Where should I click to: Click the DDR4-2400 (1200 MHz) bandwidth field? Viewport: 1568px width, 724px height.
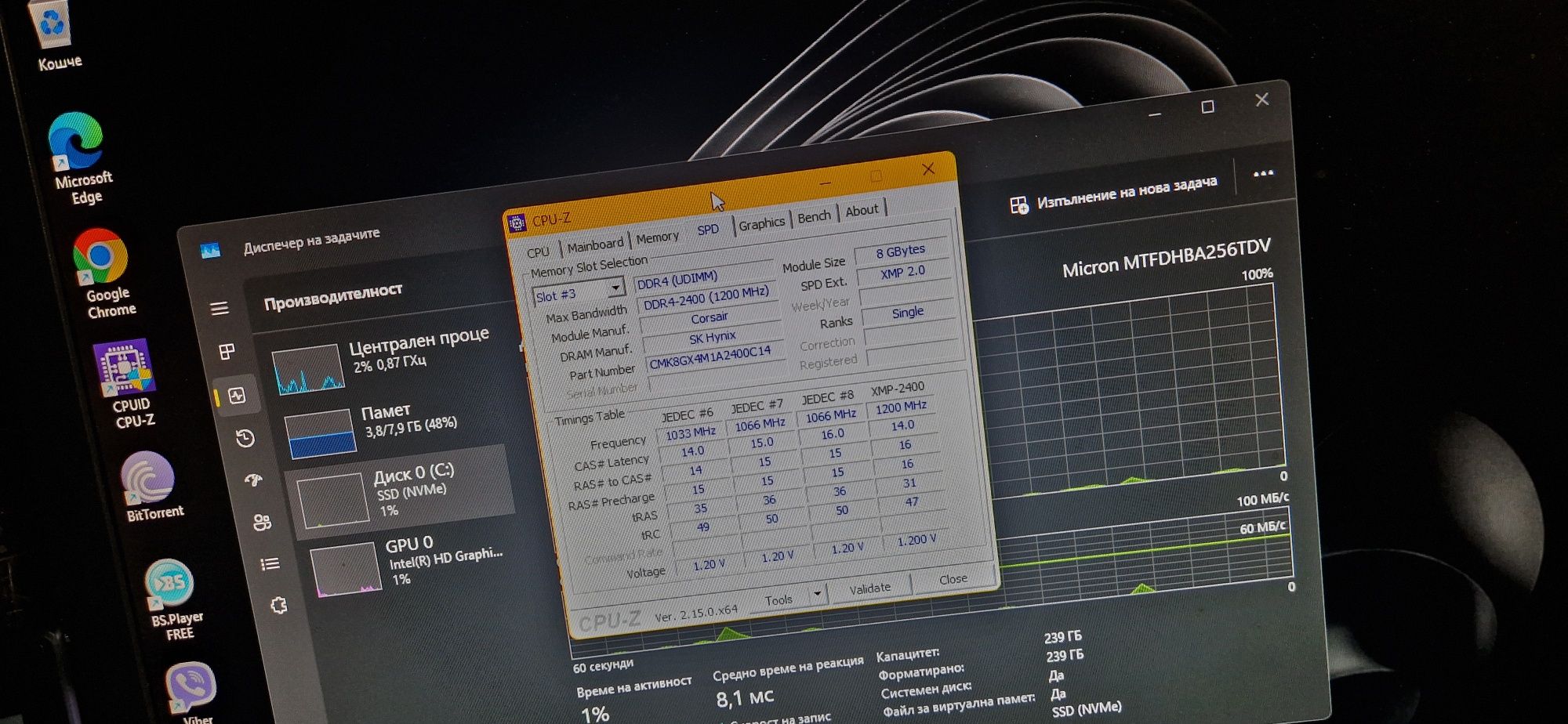pyautogui.click(x=706, y=298)
